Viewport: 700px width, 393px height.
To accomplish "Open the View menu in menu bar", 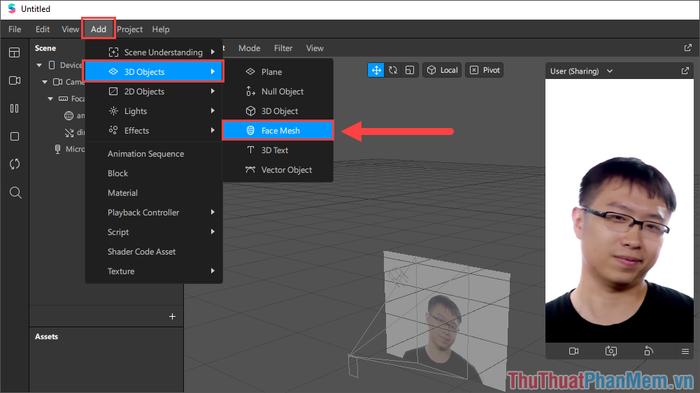I will [70, 29].
